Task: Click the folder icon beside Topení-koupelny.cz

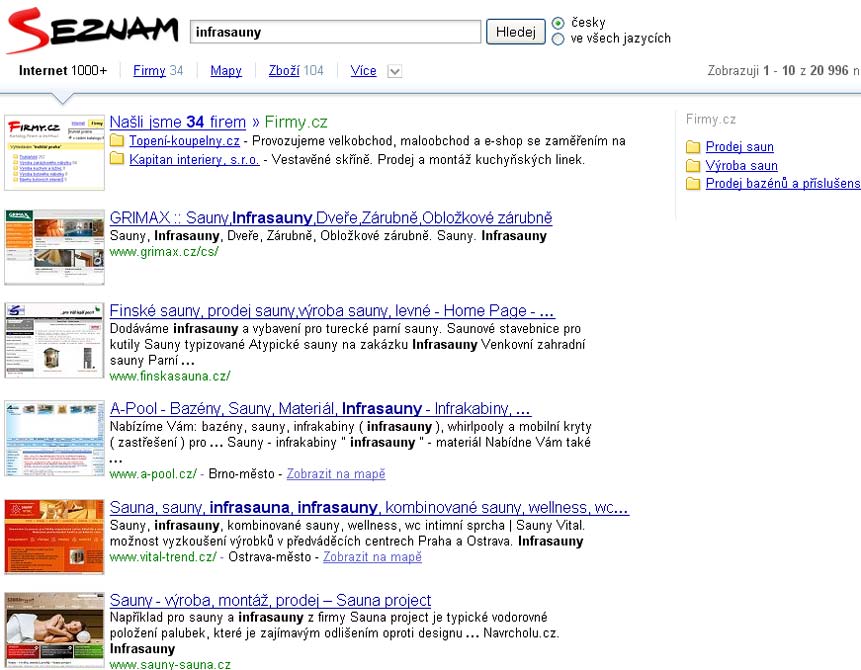Action: (x=116, y=141)
